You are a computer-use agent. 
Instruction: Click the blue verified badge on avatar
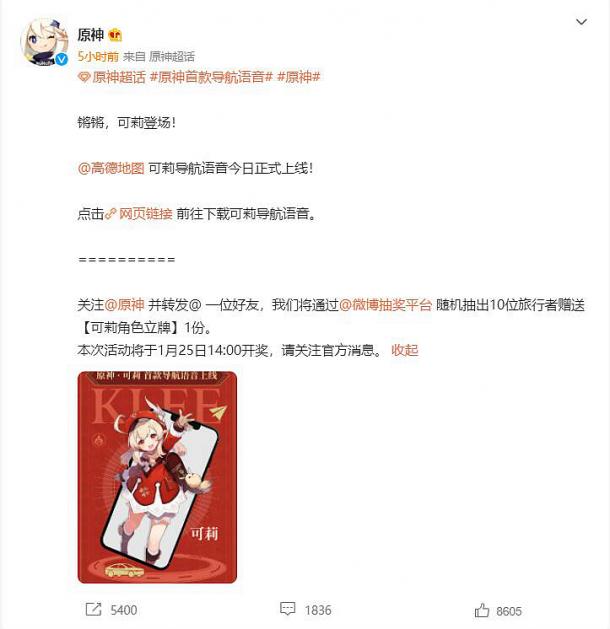pos(61,59)
